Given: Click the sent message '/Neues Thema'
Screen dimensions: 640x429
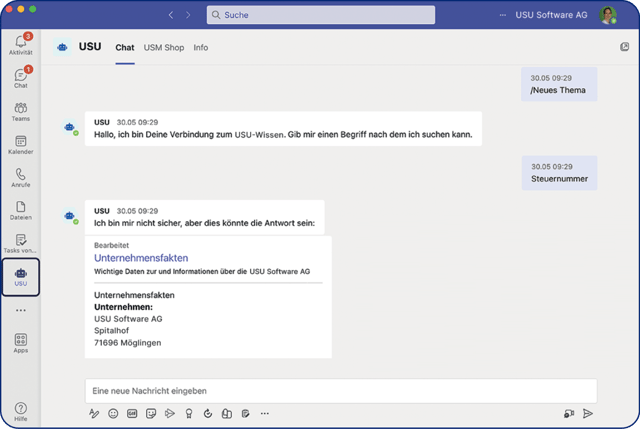Looking at the screenshot, I should [559, 84].
